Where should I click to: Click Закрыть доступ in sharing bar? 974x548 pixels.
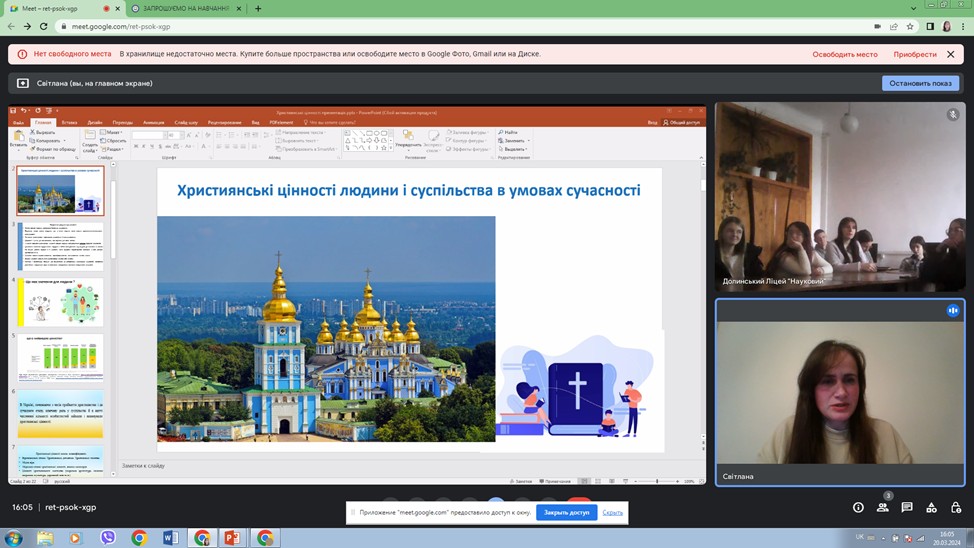(566, 513)
